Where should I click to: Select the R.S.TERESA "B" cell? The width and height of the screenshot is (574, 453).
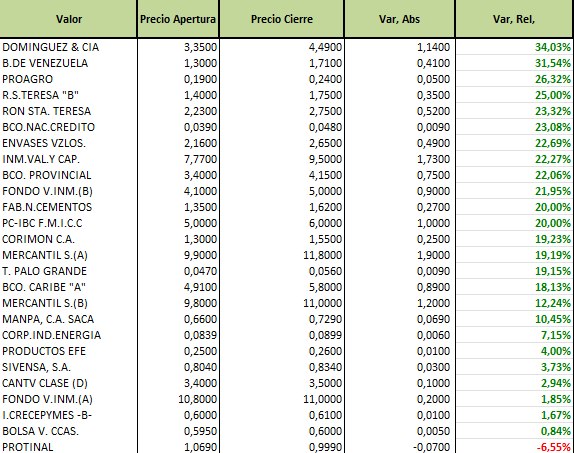click(68, 95)
